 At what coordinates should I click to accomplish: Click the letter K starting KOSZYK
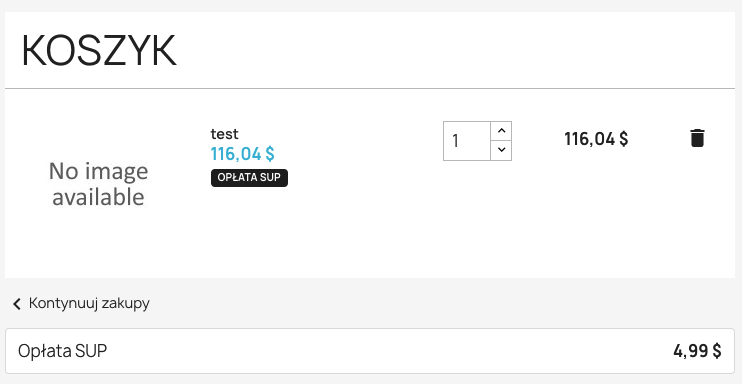click(33, 51)
